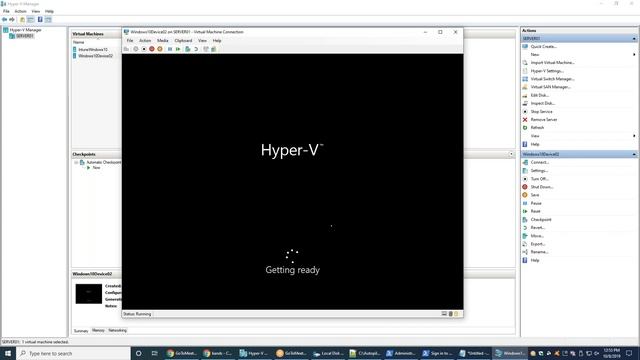Select the Now checkpoint entry
Viewport: 640px width, 360px height.
click(96, 168)
